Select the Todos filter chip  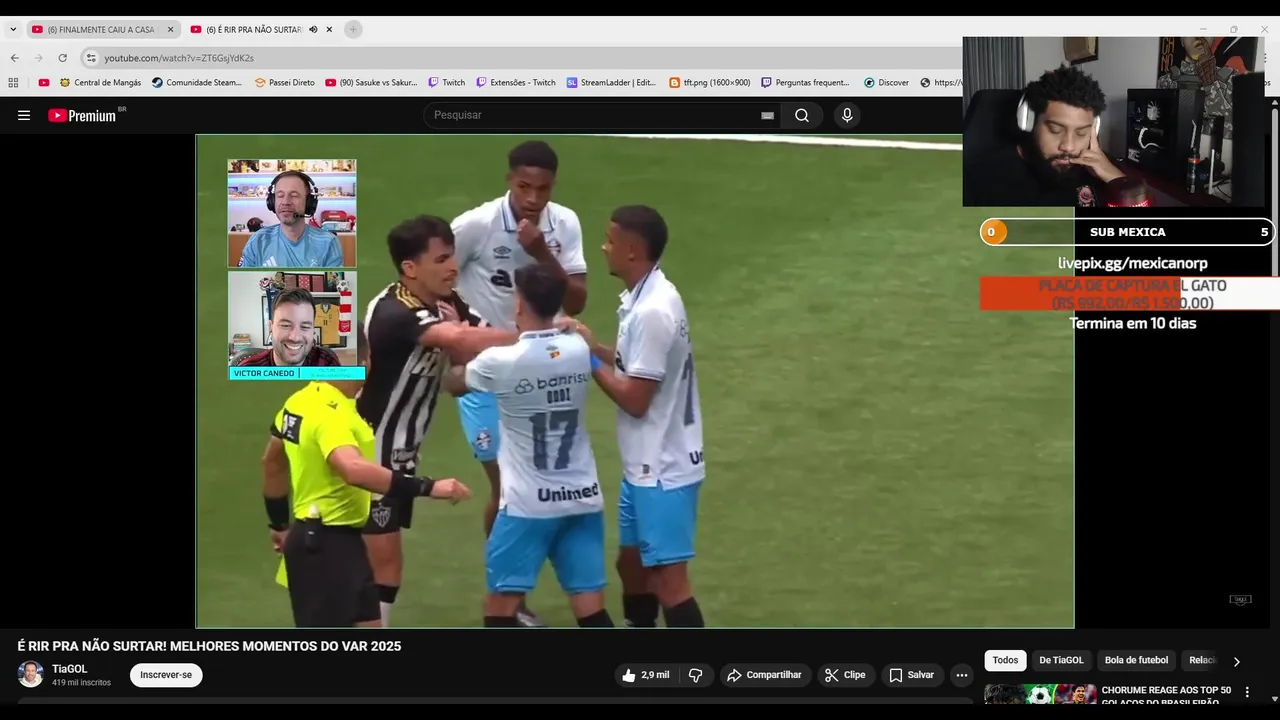pos(1005,660)
